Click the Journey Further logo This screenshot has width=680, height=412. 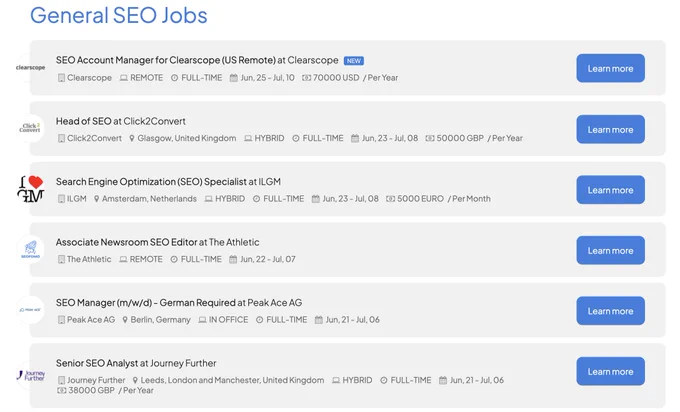click(x=30, y=375)
